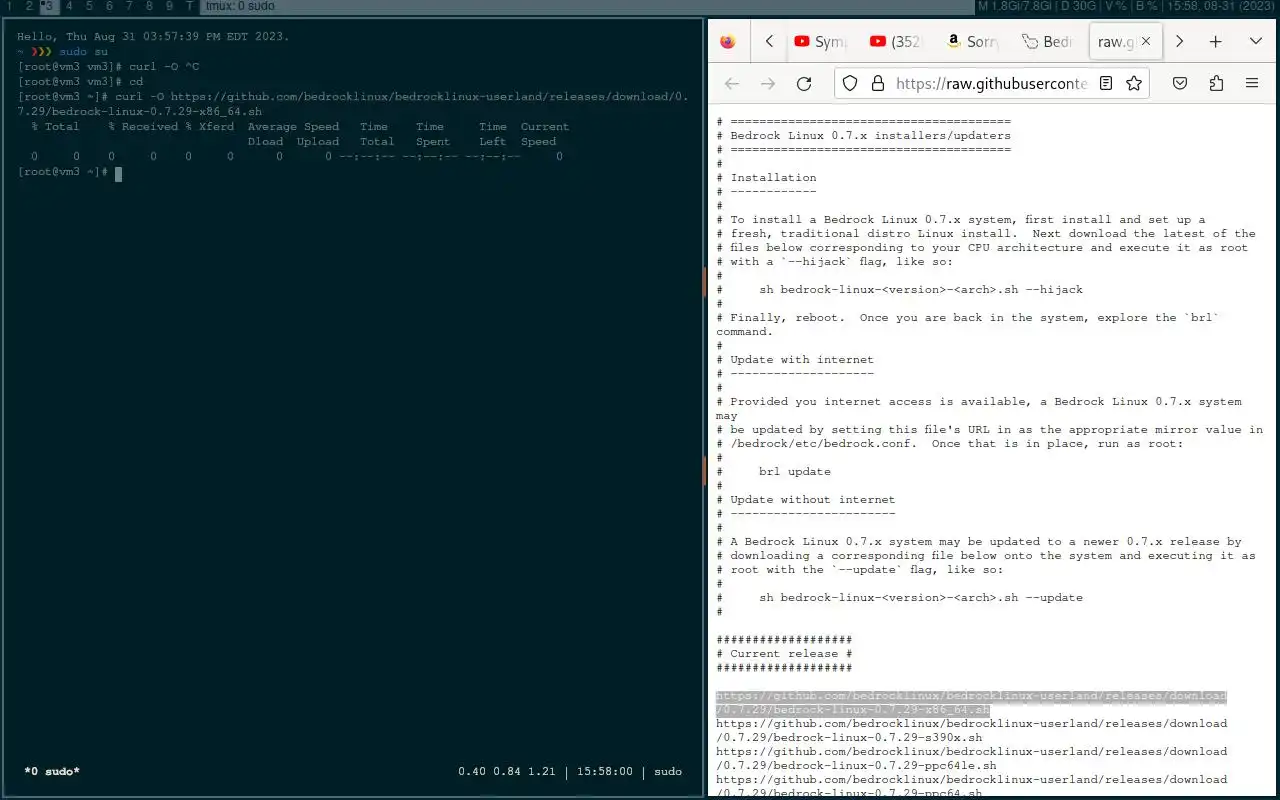Click 'Bedrock Linux 0.7.x installers/updaters' heading

pos(870,135)
